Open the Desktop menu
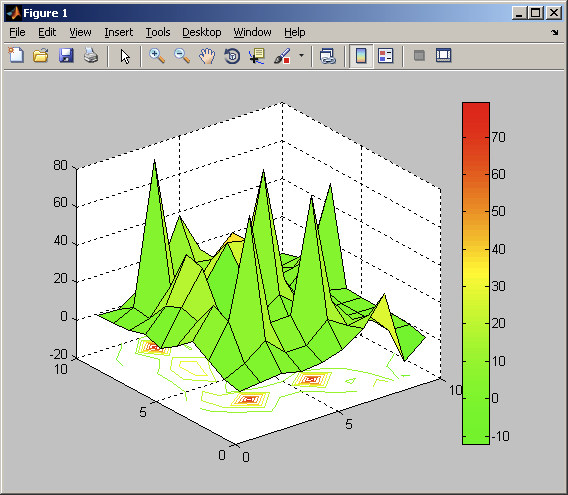The image size is (568, 495). pos(202,32)
